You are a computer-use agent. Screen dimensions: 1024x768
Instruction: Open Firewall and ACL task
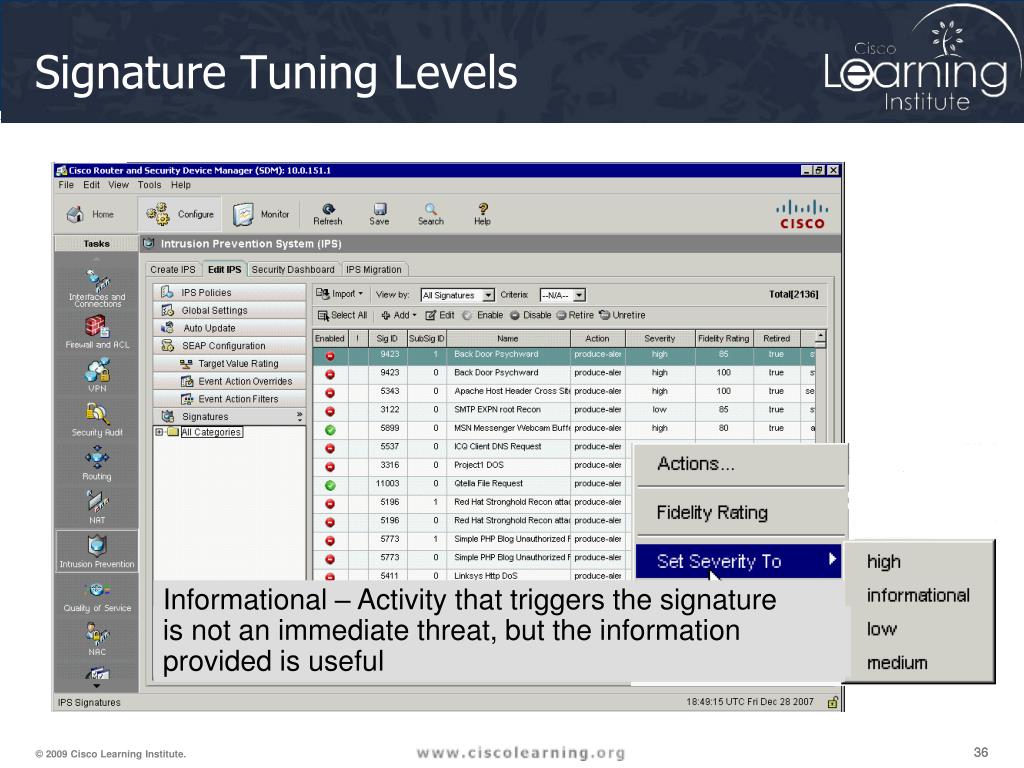point(97,332)
